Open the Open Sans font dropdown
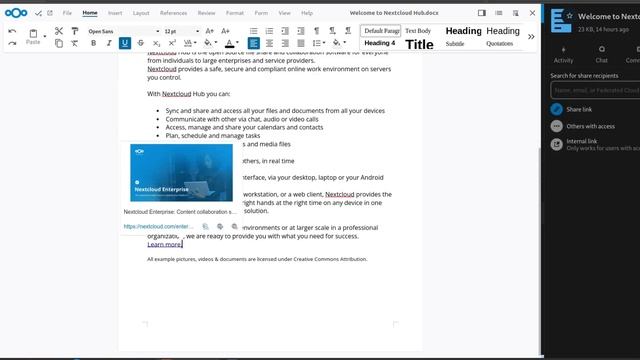 [158, 31]
